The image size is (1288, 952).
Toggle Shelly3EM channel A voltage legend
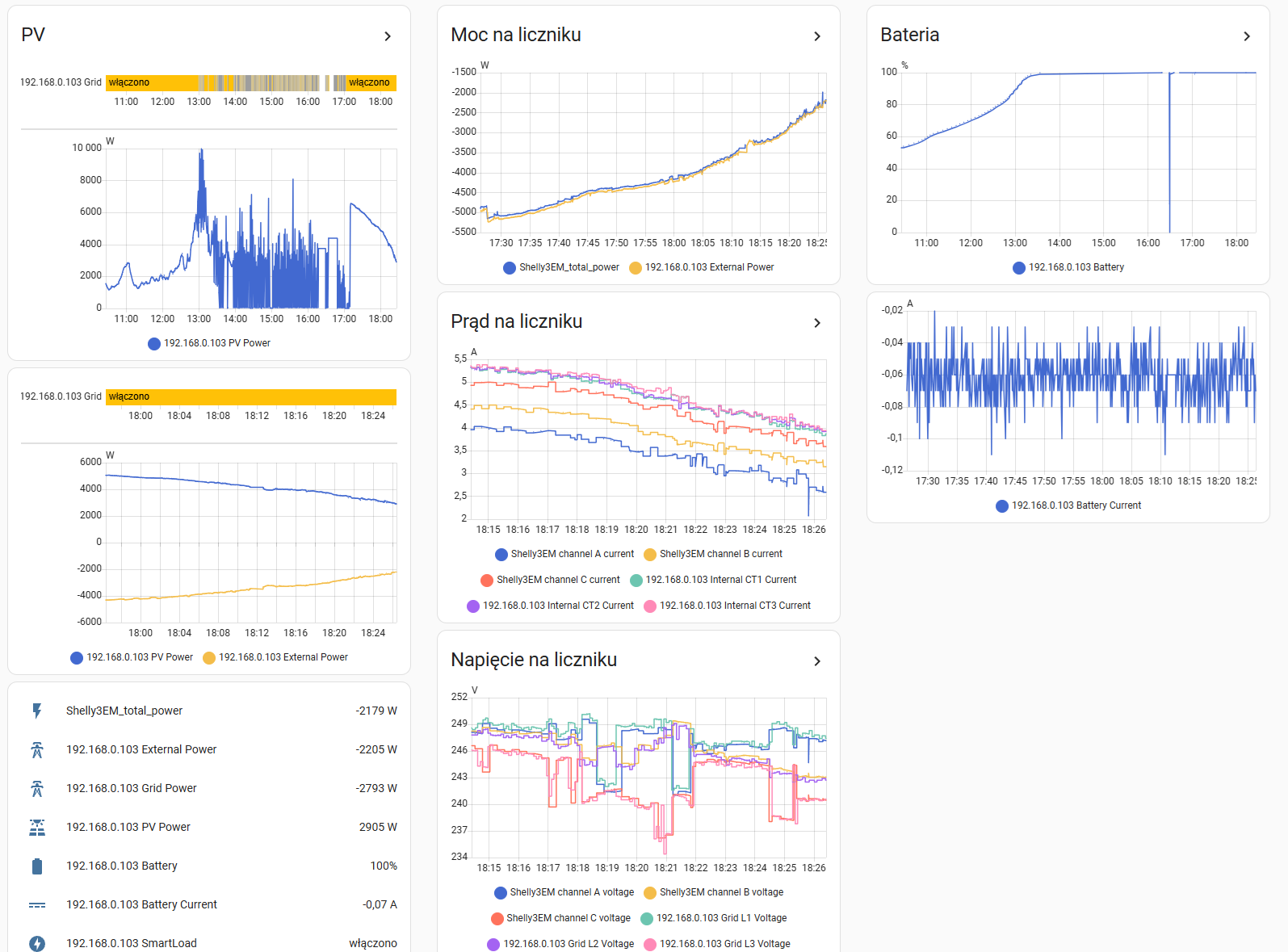point(564,892)
